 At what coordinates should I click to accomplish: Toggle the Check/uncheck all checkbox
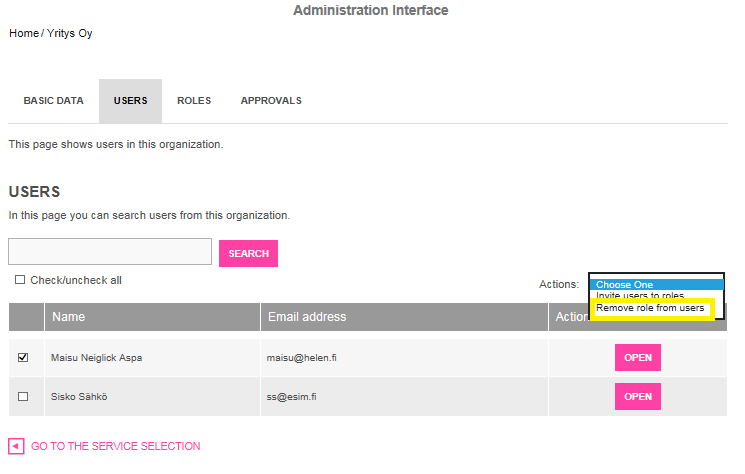coord(20,280)
